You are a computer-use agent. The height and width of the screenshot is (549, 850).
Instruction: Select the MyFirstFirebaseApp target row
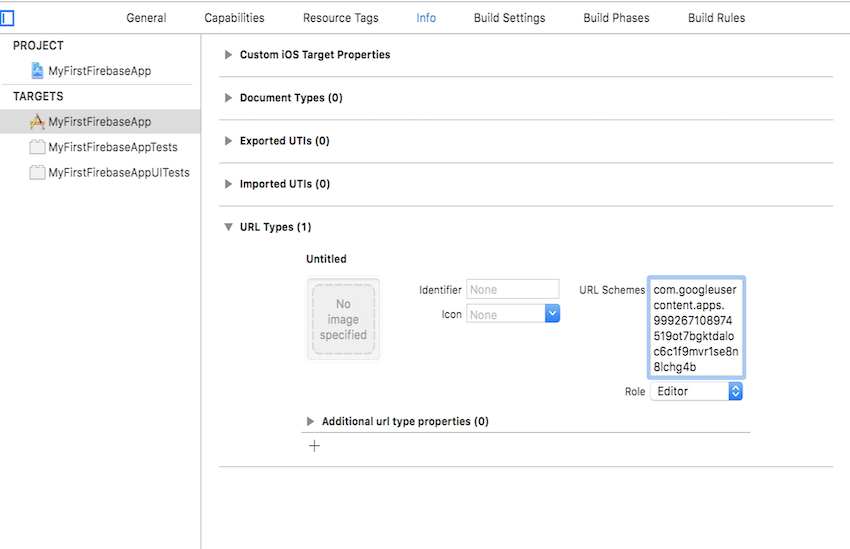click(100, 121)
